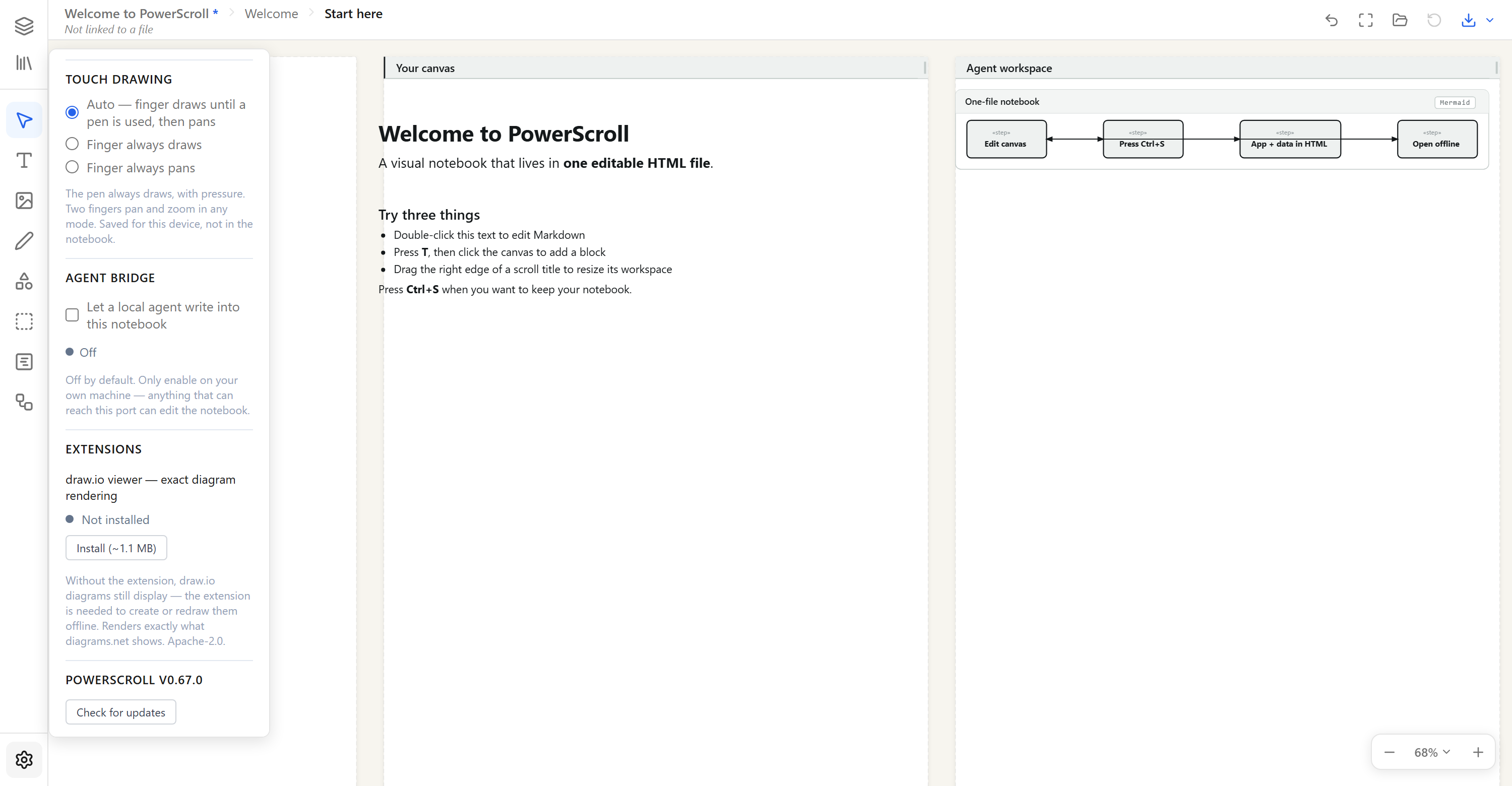Click Install (~1.1 MB) button
Screen dimensions: 1512x786
pos(116,548)
